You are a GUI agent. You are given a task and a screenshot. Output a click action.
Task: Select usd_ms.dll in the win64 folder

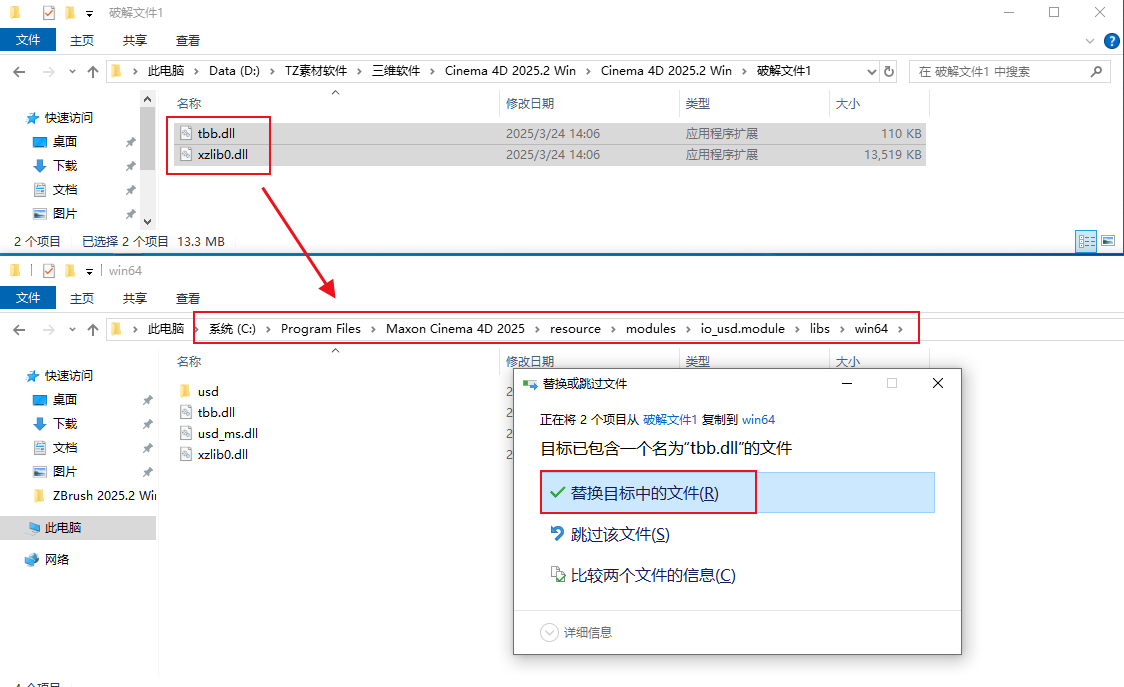coord(227,433)
